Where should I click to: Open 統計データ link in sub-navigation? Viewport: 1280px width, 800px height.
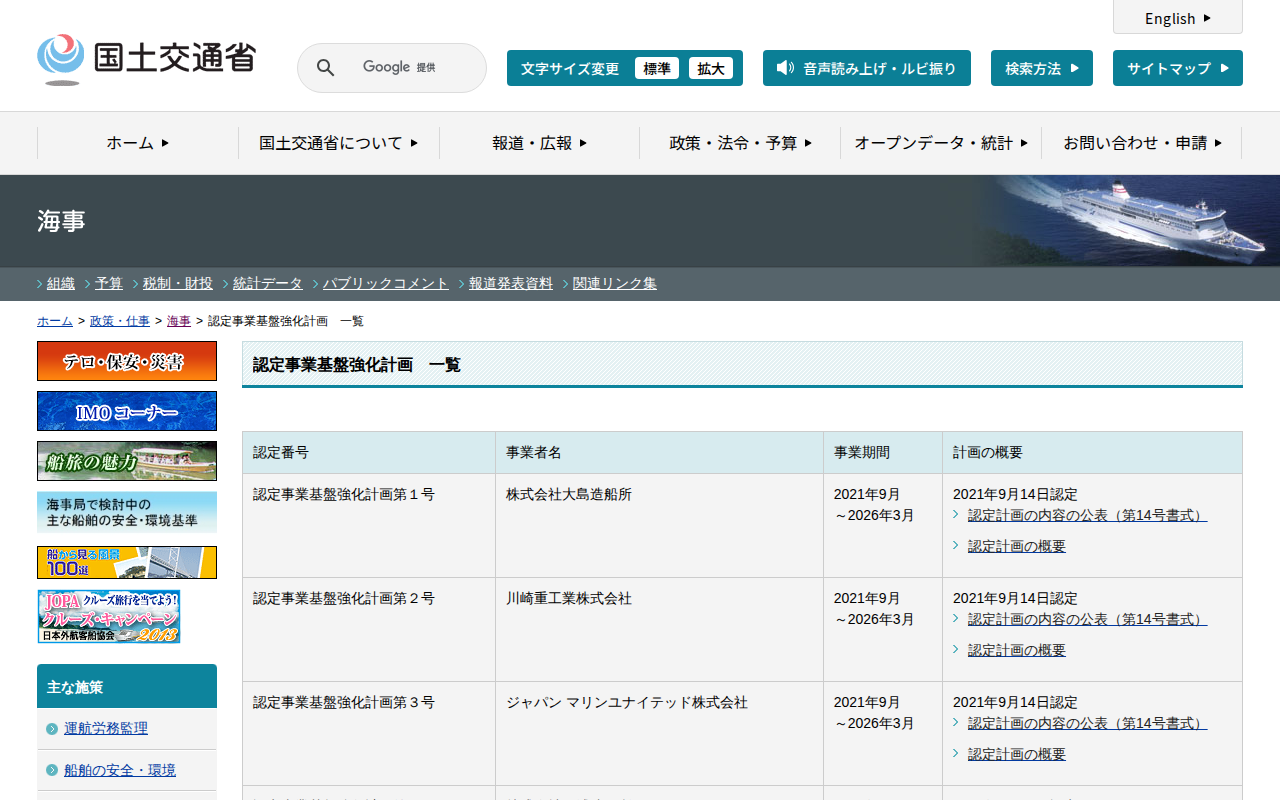click(x=267, y=283)
